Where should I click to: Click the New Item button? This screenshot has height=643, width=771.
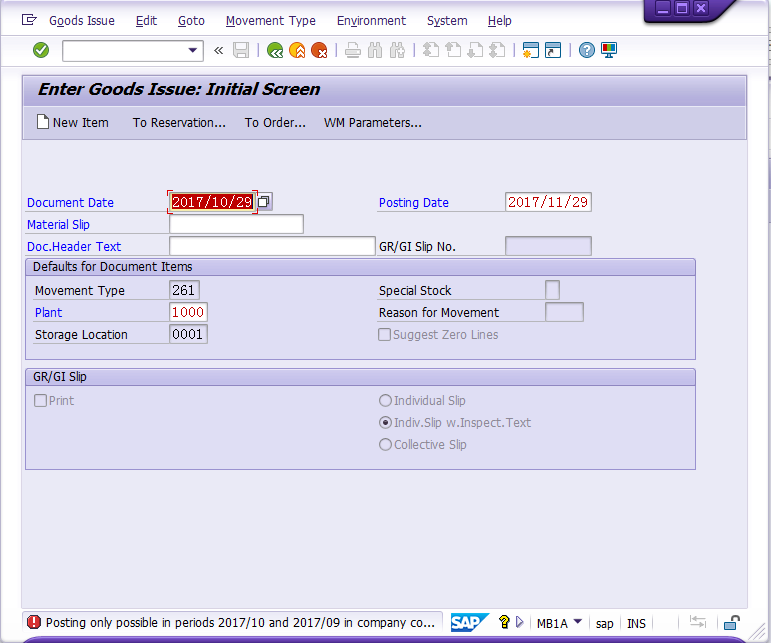73,122
